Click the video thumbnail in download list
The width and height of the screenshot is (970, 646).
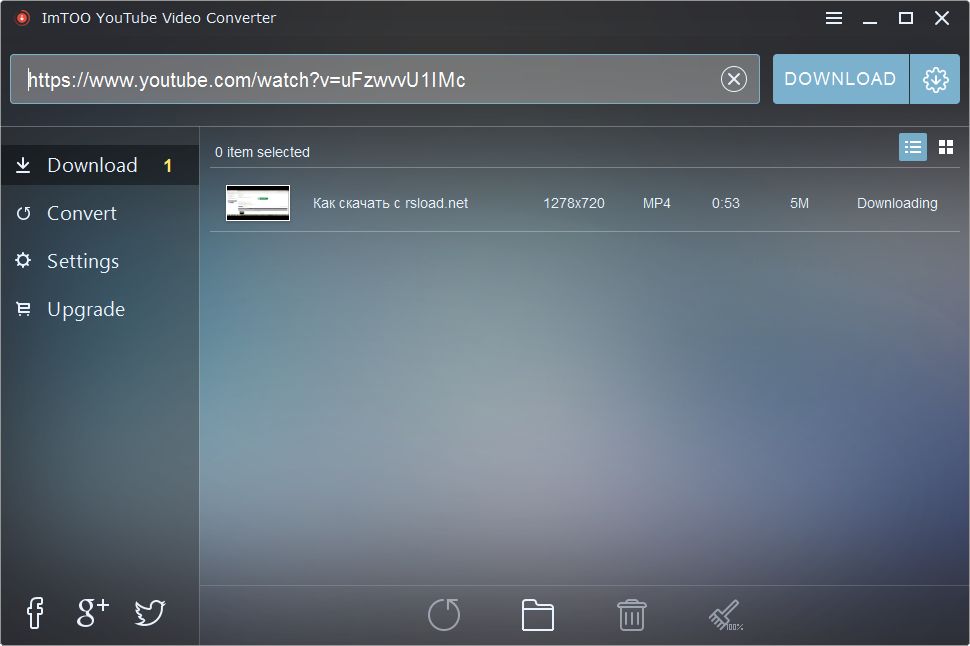click(x=257, y=202)
